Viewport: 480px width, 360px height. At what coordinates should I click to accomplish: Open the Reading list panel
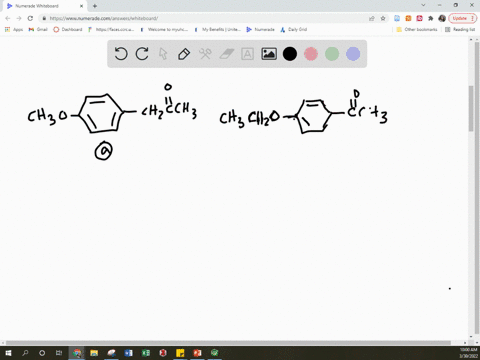pos(460,29)
